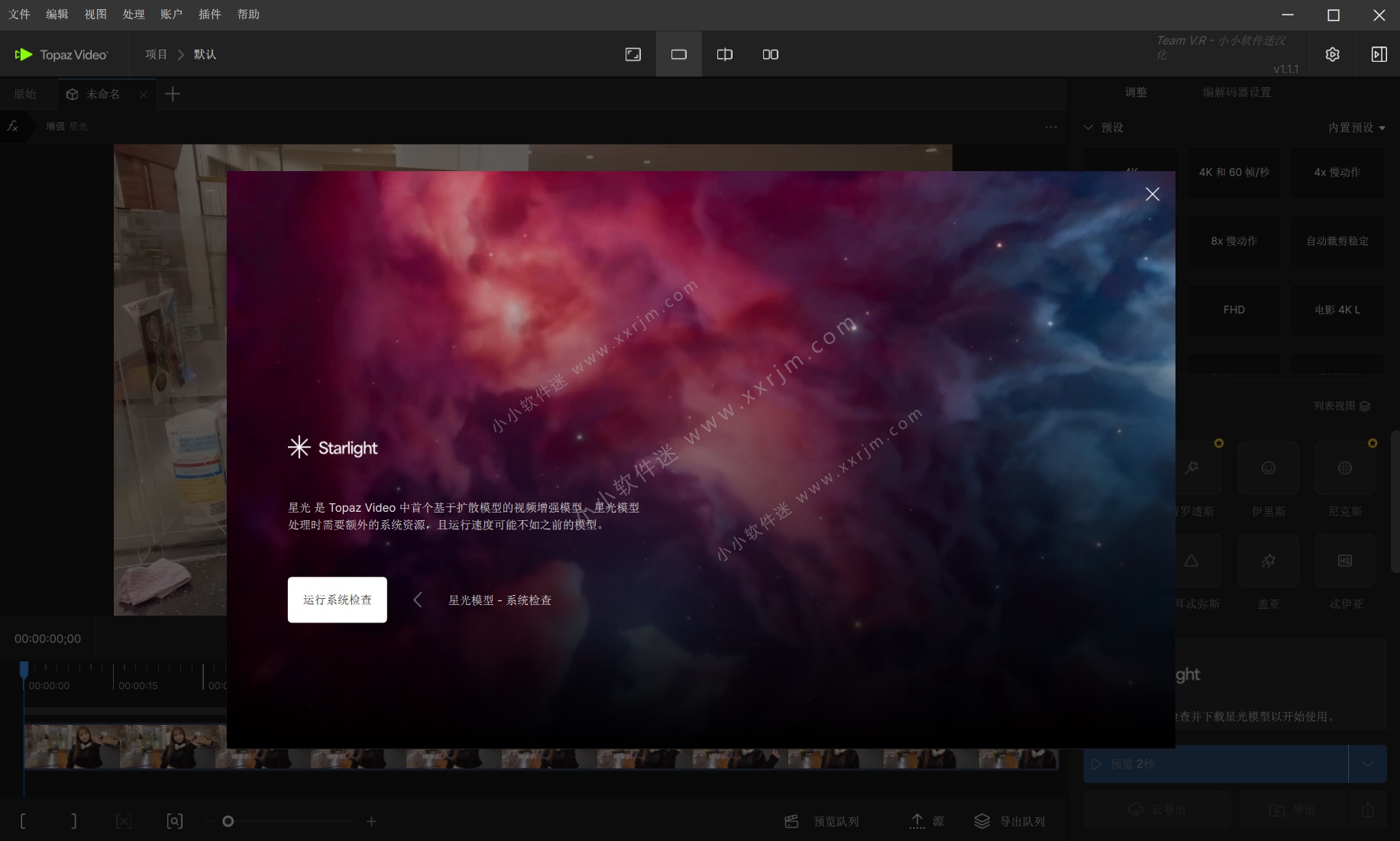This screenshot has width=1400, height=841.
Task: Switch to the 编解码器设置 tab
Action: [1237, 92]
